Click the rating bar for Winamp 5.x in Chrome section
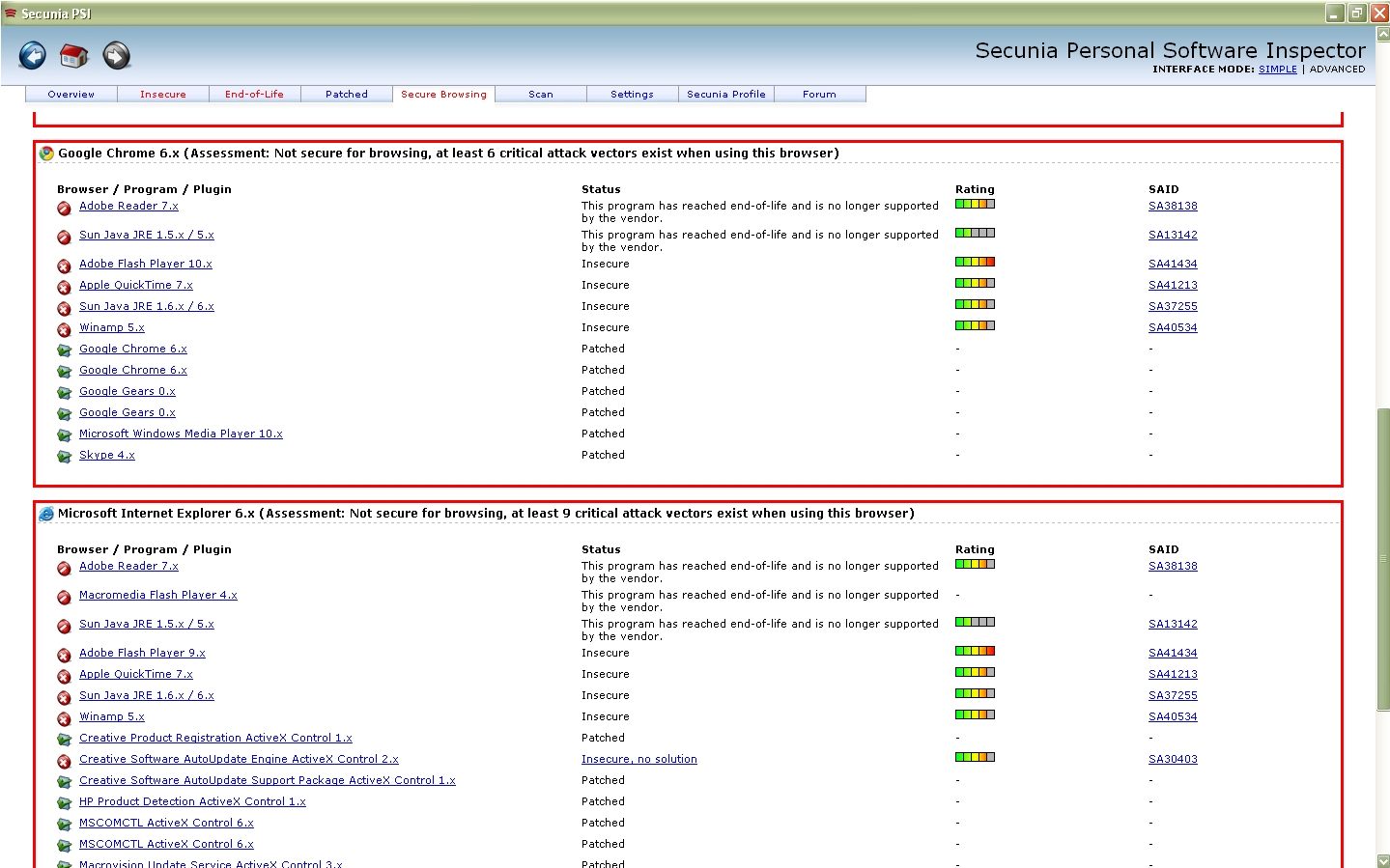This screenshot has height=868, width=1390. 975,326
